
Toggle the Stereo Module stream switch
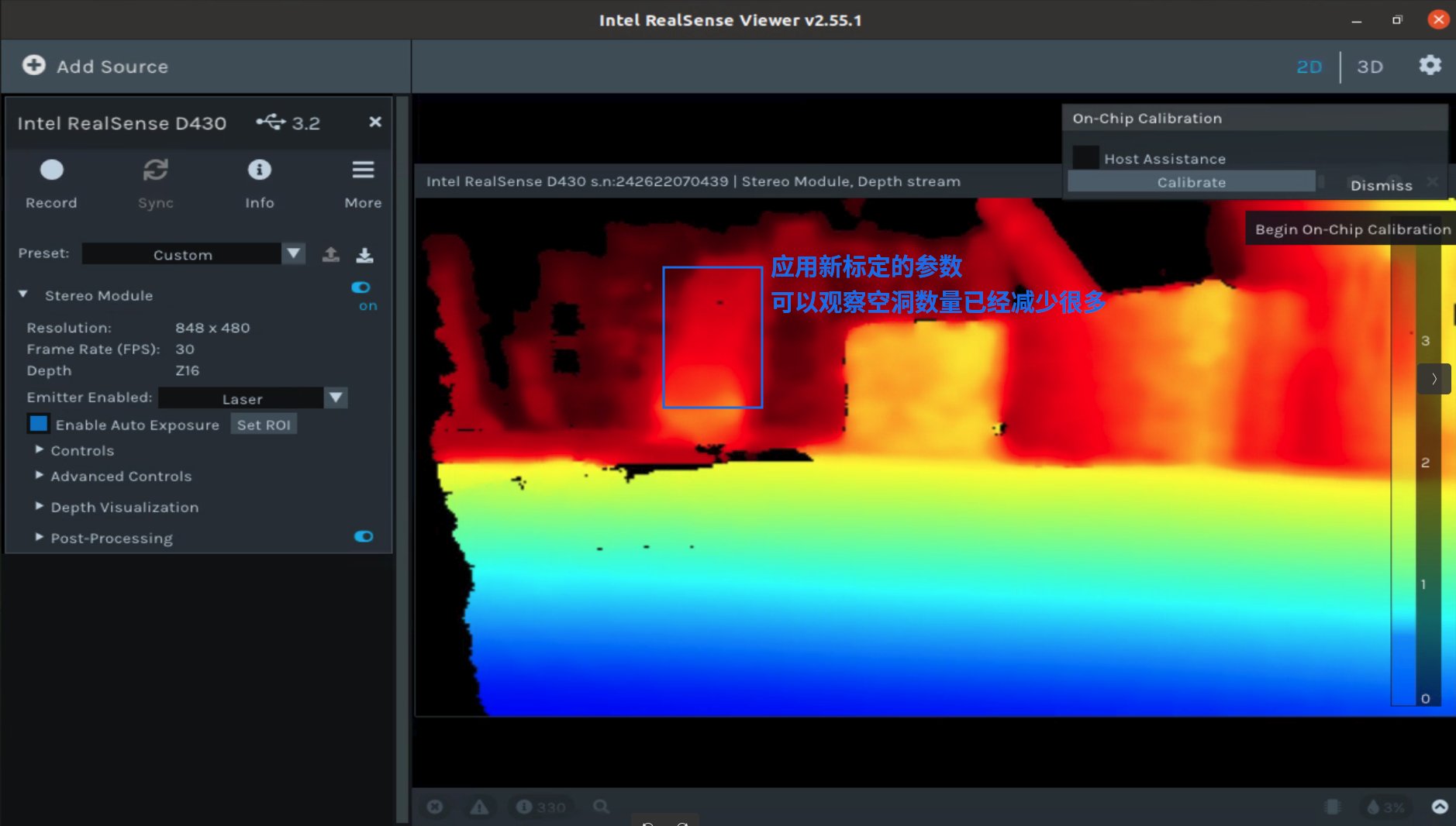coord(361,287)
